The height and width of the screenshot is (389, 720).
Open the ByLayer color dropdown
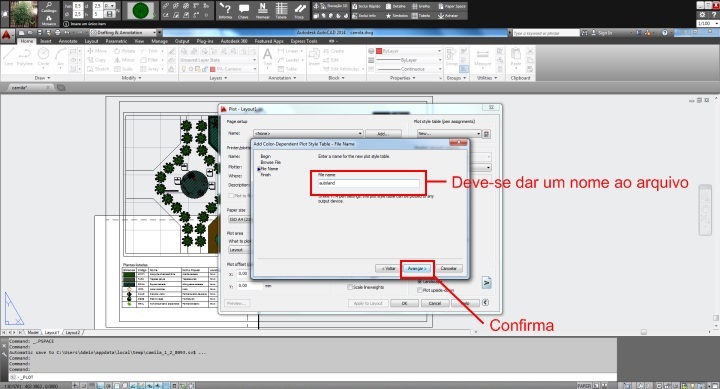click(409, 51)
